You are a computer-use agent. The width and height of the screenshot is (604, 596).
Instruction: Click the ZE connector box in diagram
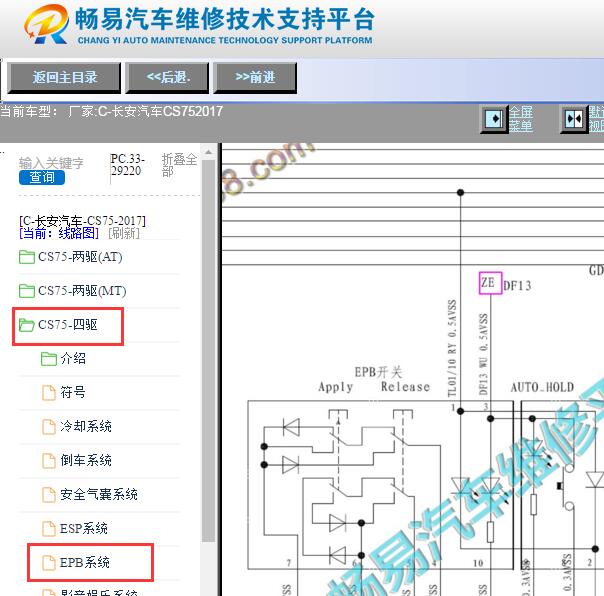point(490,283)
